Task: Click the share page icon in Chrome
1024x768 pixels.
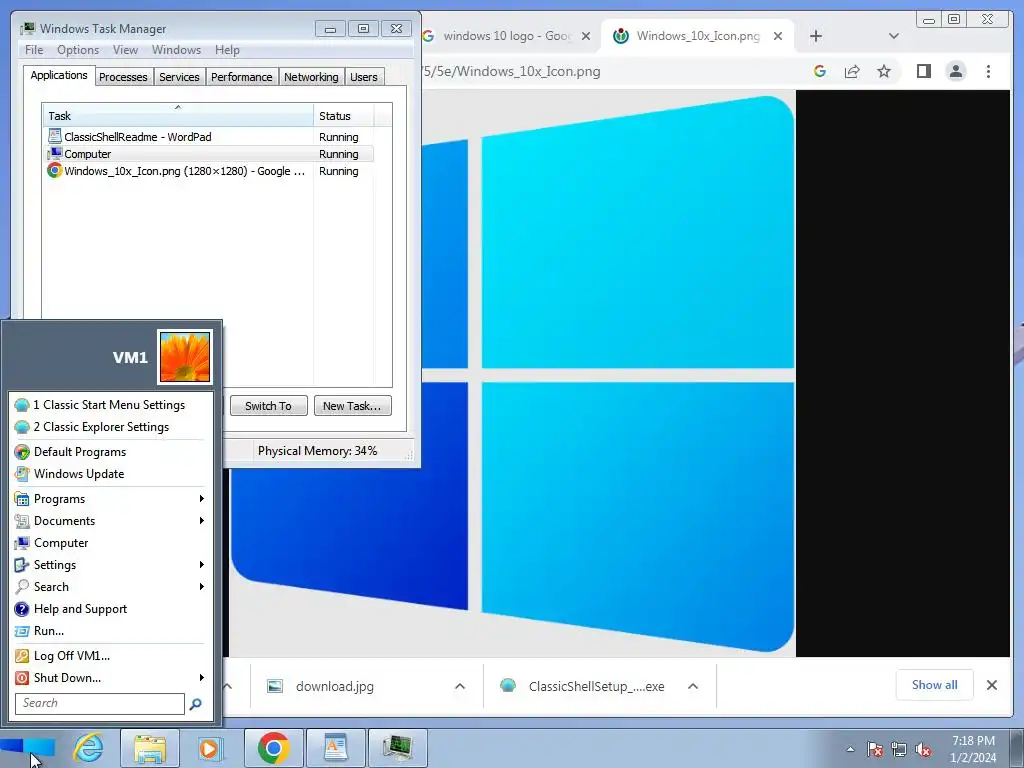Action: (852, 71)
